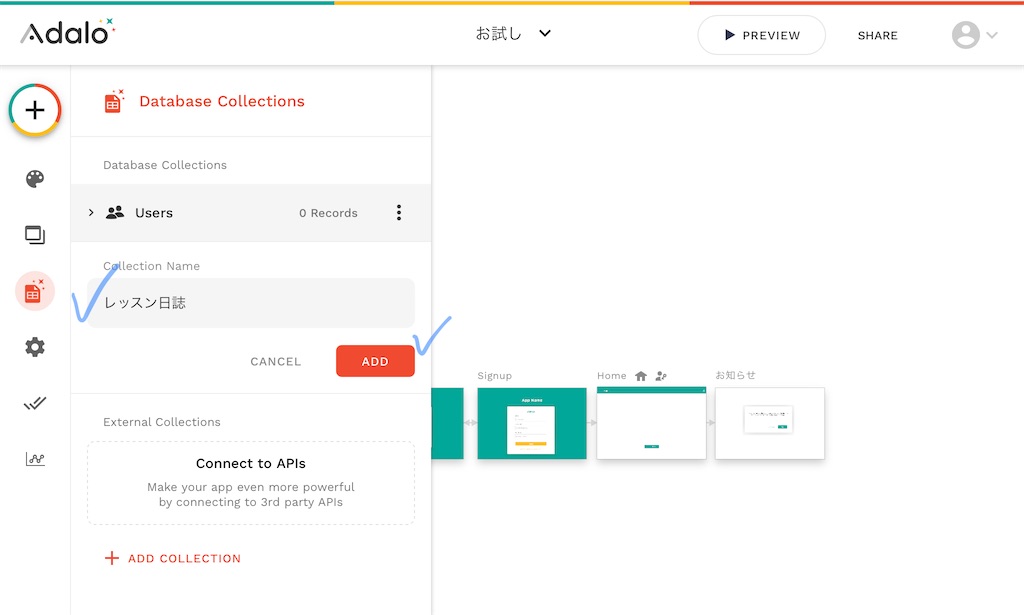The width and height of the screenshot is (1024, 615).
Task: Cancel the new collection
Action: pos(276,362)
